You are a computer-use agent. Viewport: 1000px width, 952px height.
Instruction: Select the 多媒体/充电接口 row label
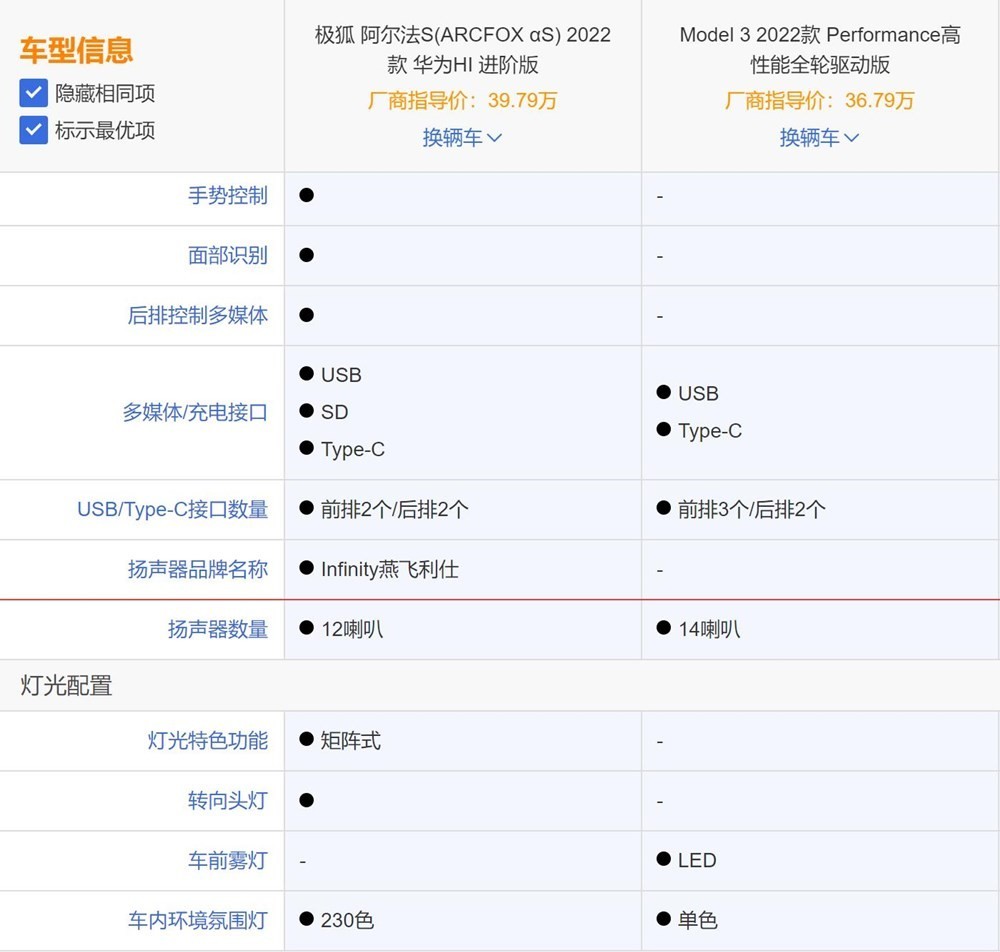pyautogui.click(x=195, y=412)
